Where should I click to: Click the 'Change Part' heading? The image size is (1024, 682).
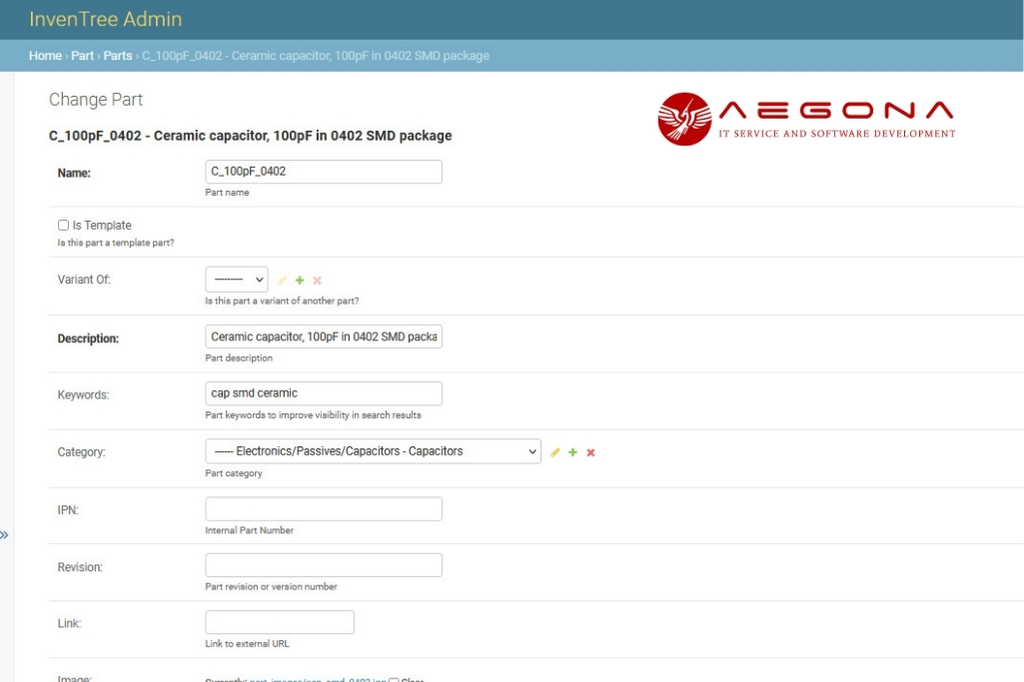pos(96,99)
